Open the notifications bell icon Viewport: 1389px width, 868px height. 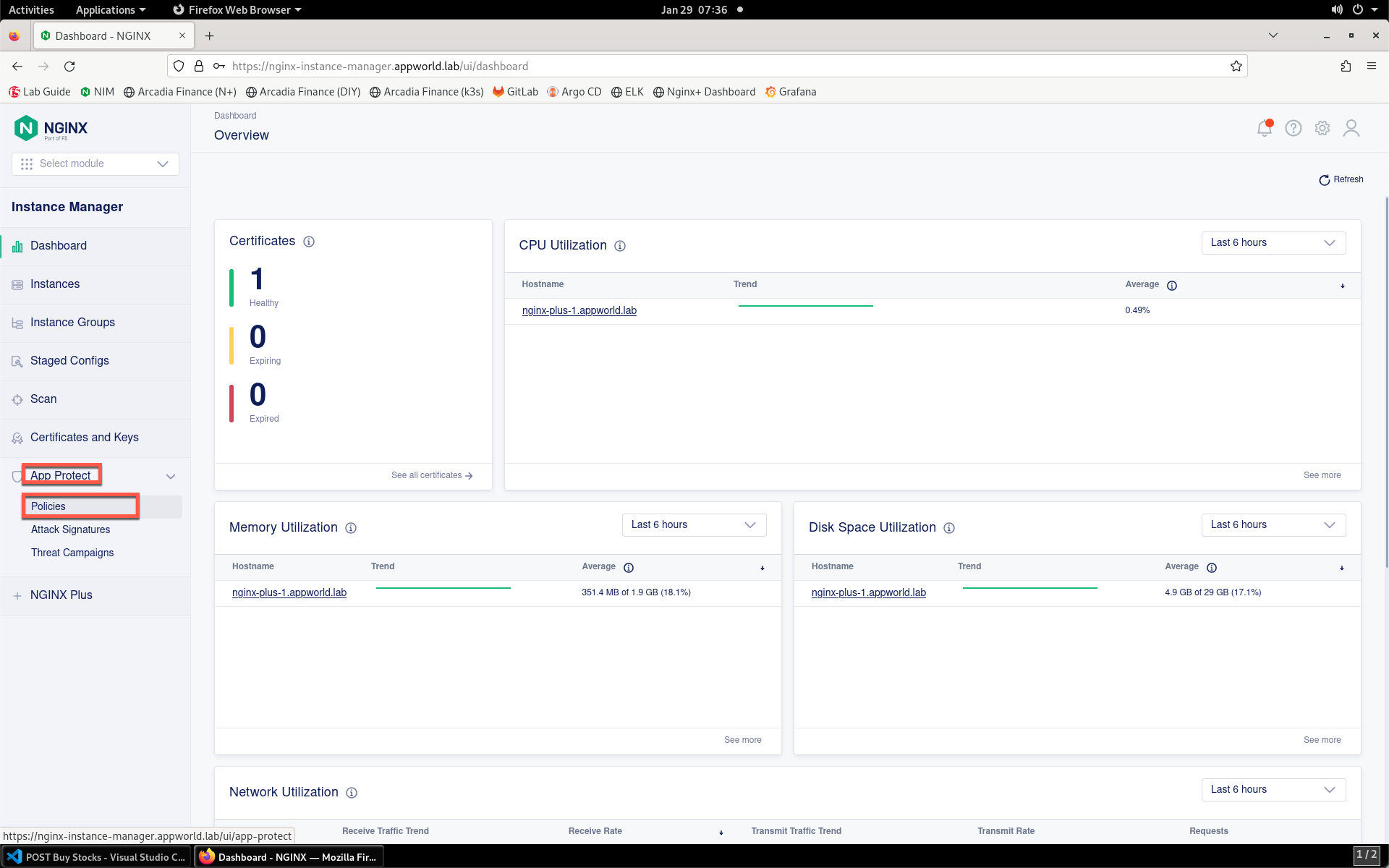point(1265,128)
